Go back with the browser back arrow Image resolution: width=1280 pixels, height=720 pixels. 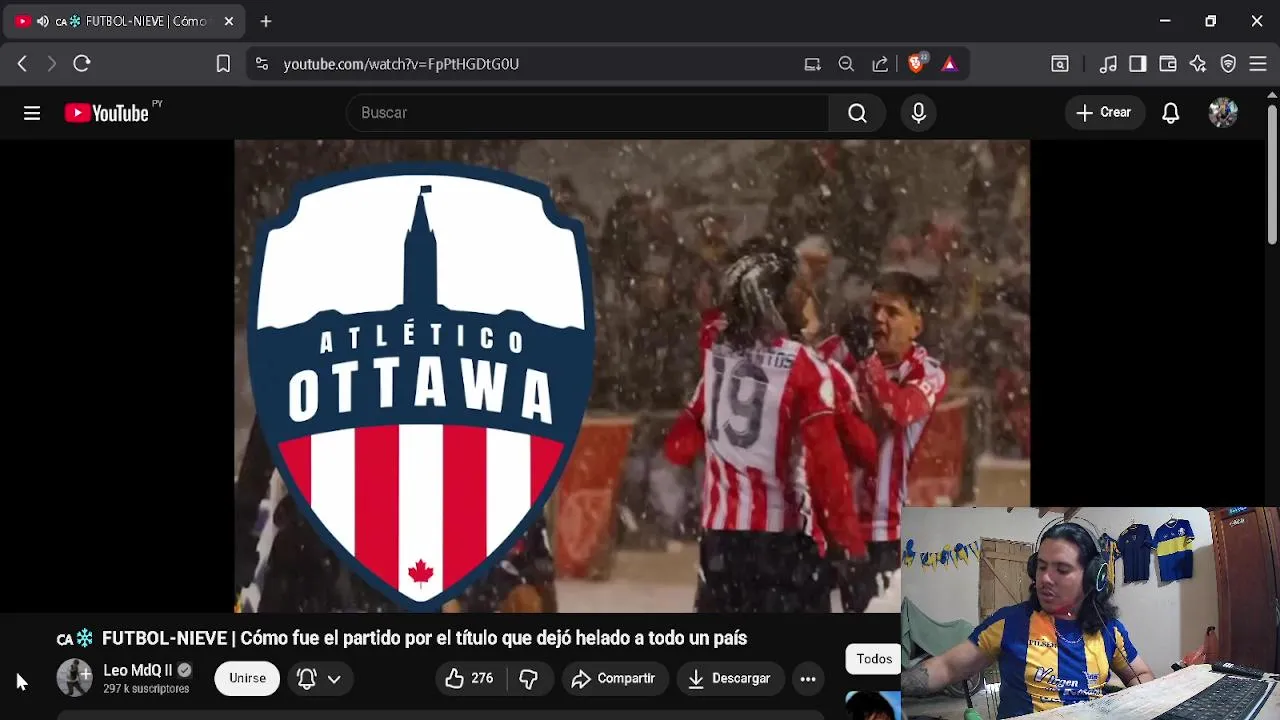[22, 64]
